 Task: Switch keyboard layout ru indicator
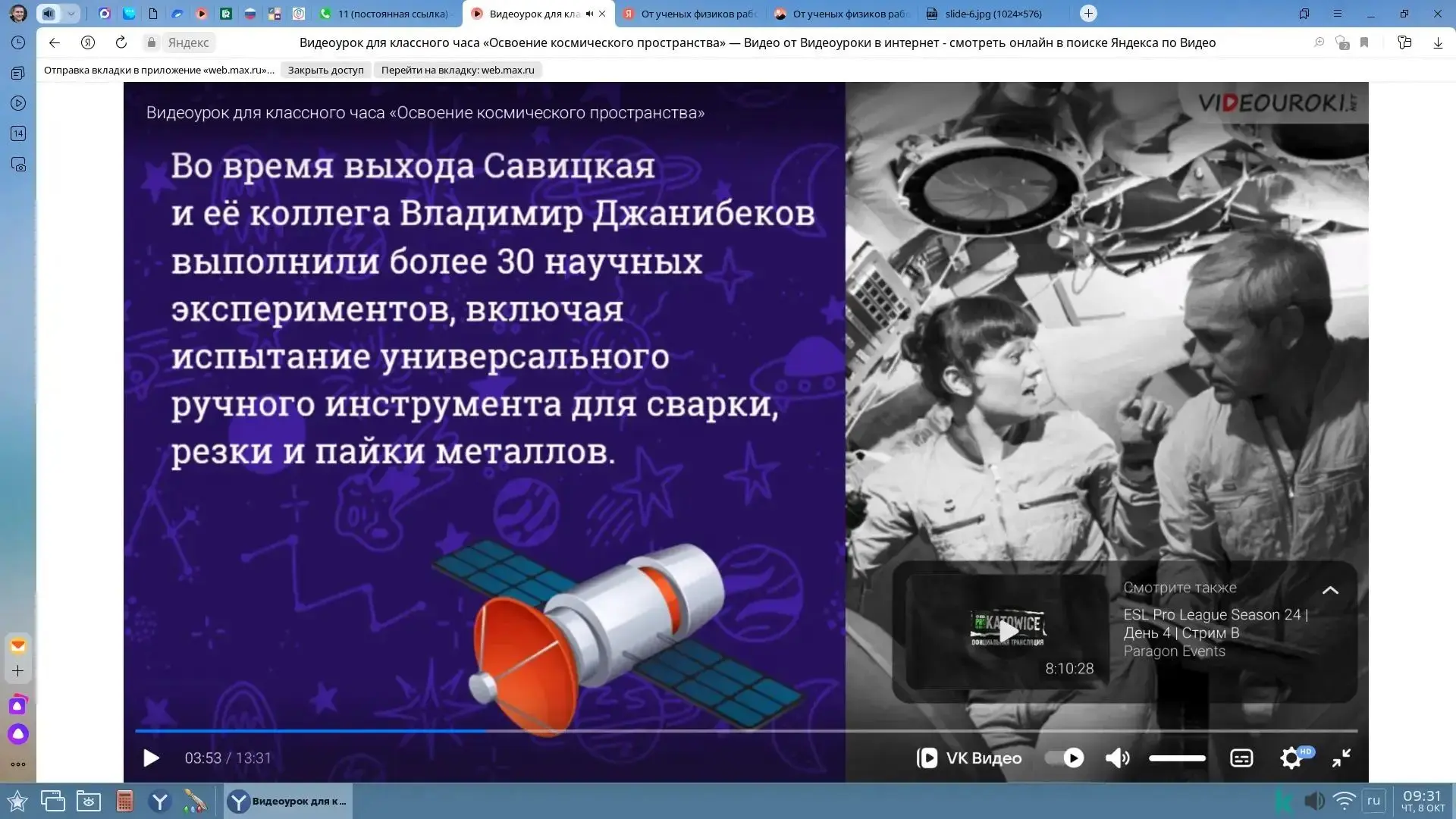pos(1373,800)
